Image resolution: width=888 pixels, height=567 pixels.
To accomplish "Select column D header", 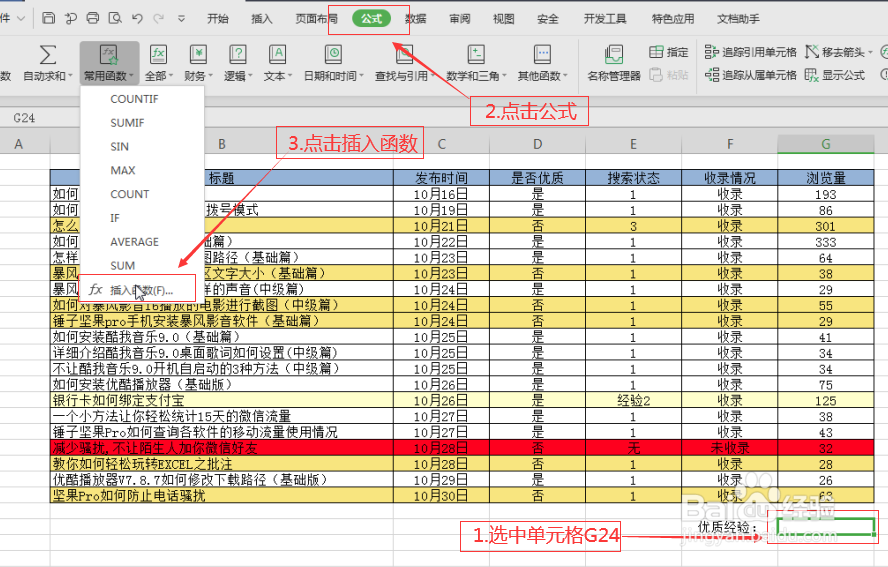I will tap(537, 144).
